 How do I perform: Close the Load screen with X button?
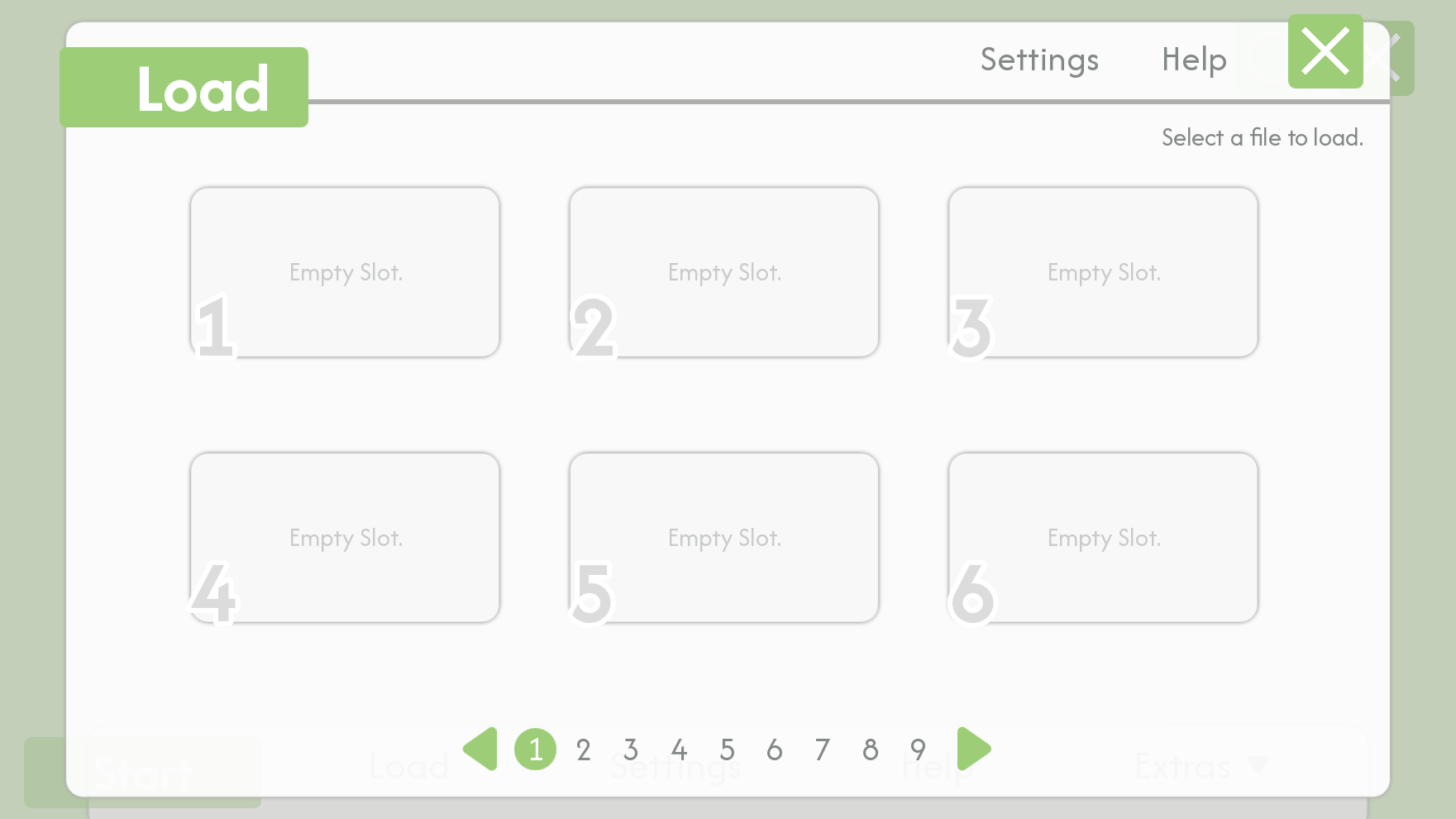[x=1325, y=51]
